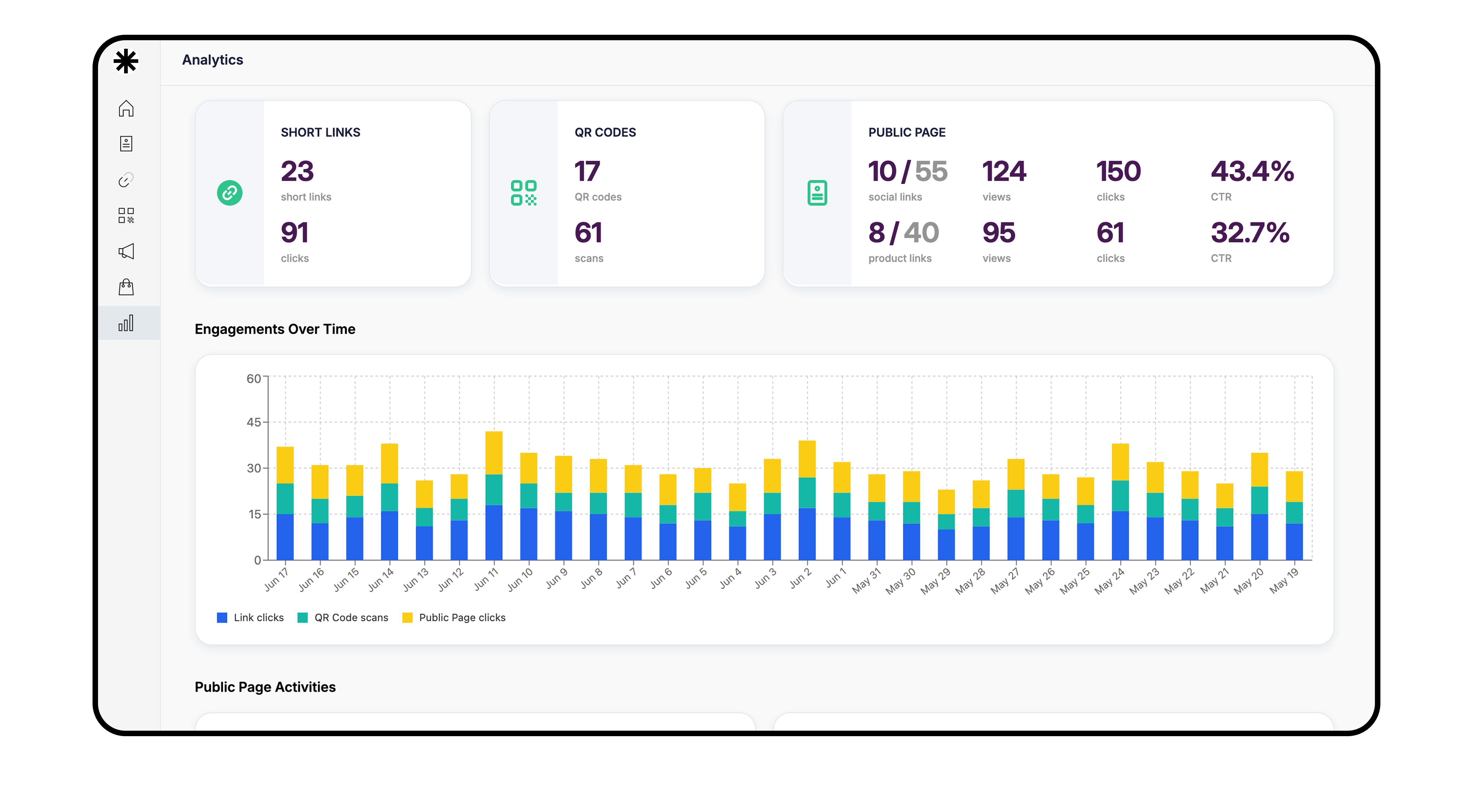The height and width of the screenshot is (812, 1473).
Task: Open the public page document sidebar icon
Action: coord(126,143)
